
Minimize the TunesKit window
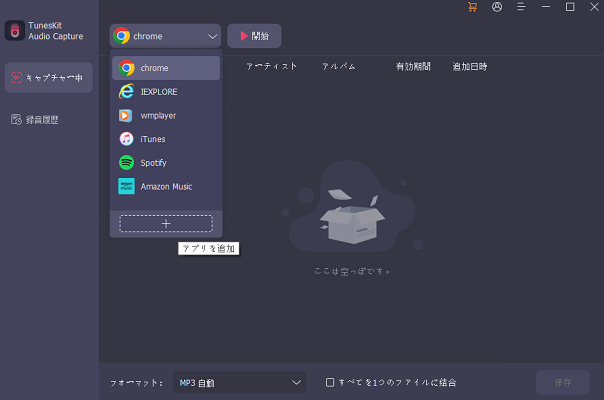click(x=546, y=7)
